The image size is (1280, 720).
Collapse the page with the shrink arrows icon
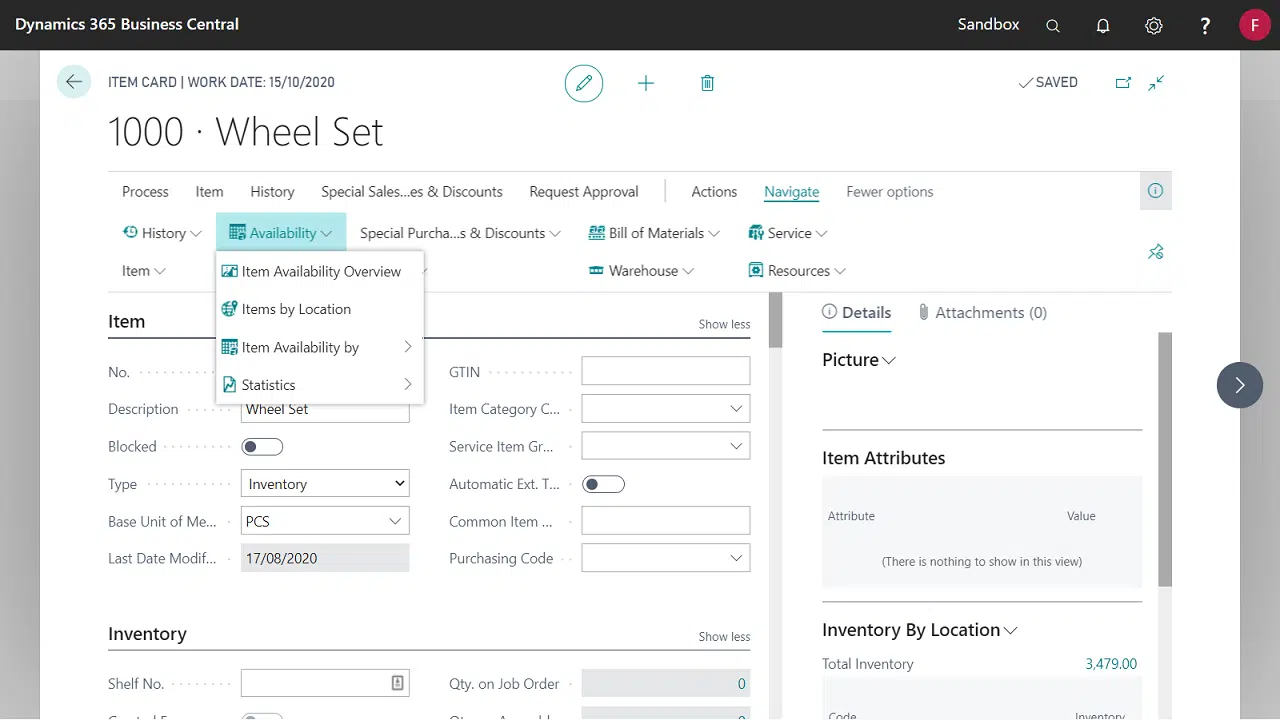click(1156, 83)
